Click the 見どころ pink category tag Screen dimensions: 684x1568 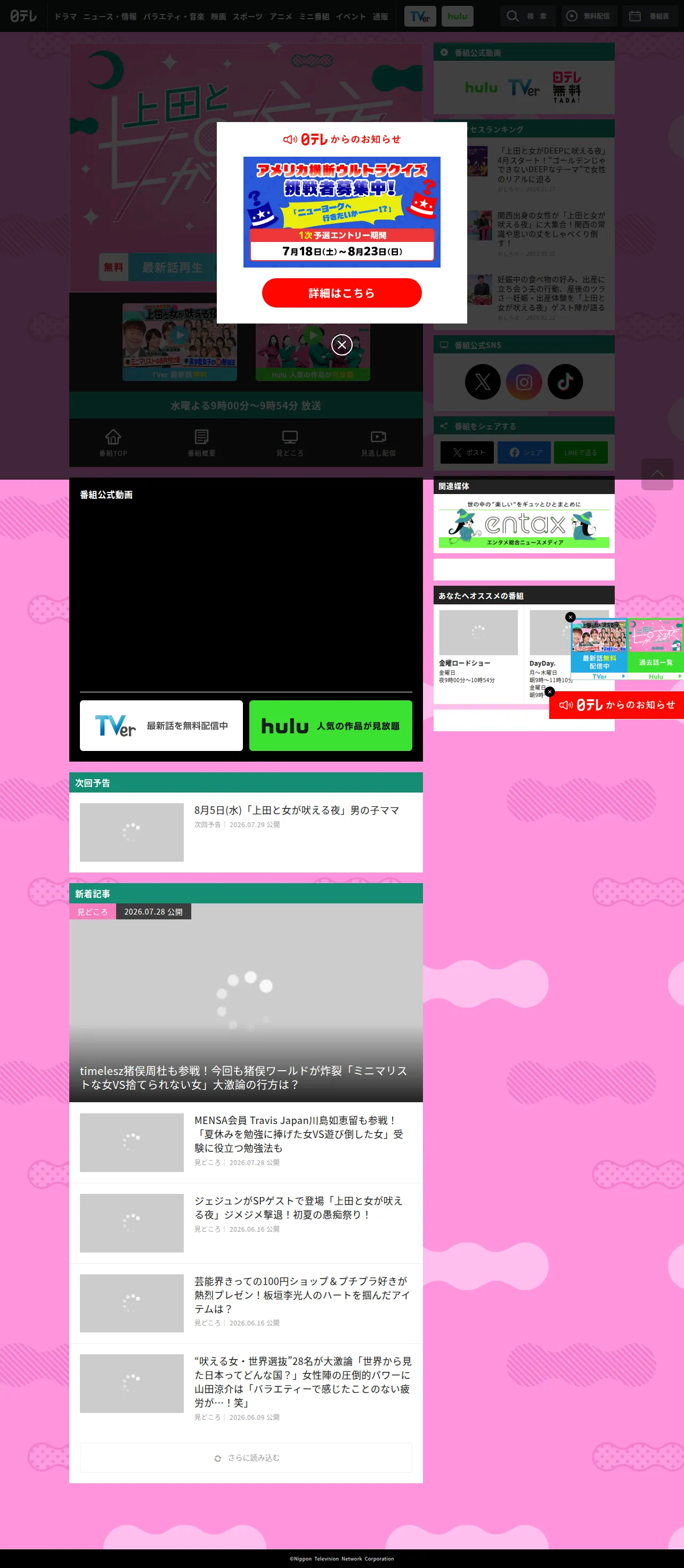[93, 912]
